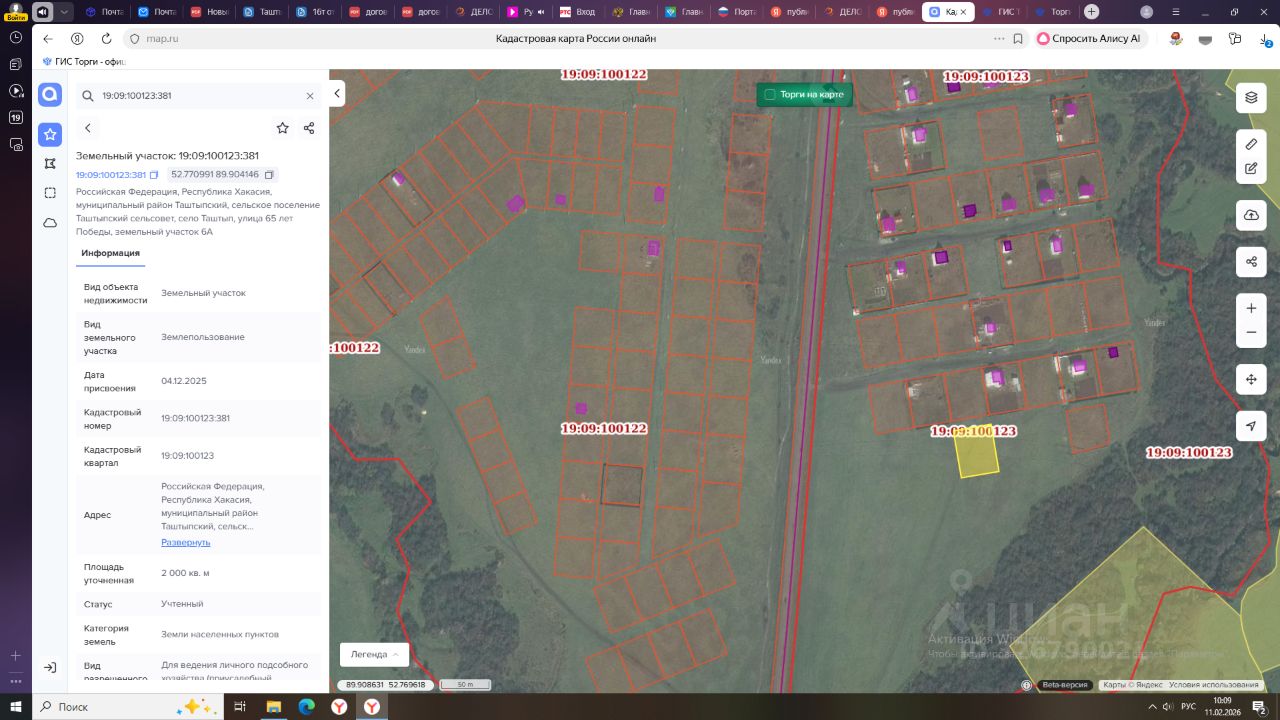Click the Windows taskbar search box

click(129, 706)
